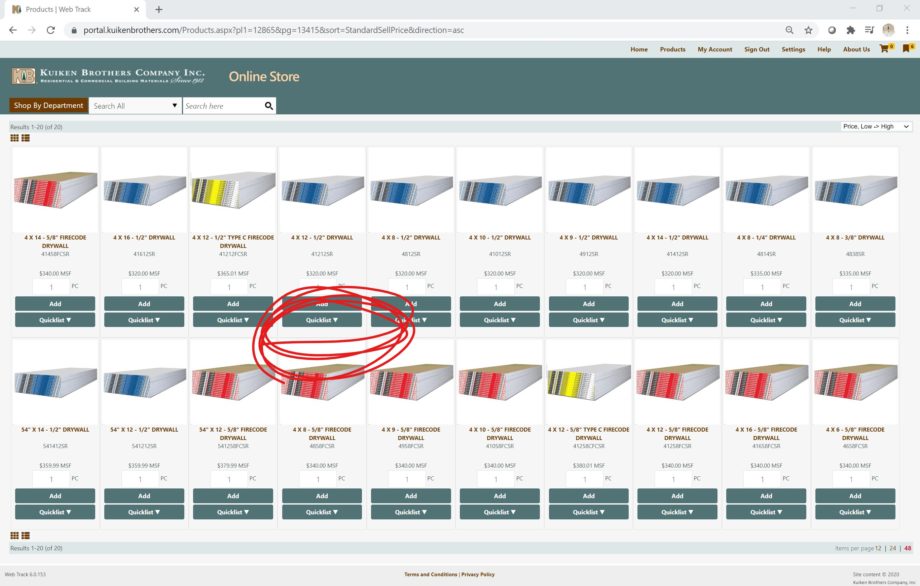View site information via the lock icon
Image resolution: width=920 pixels, height=586 pixels.
tap(74, 30)
